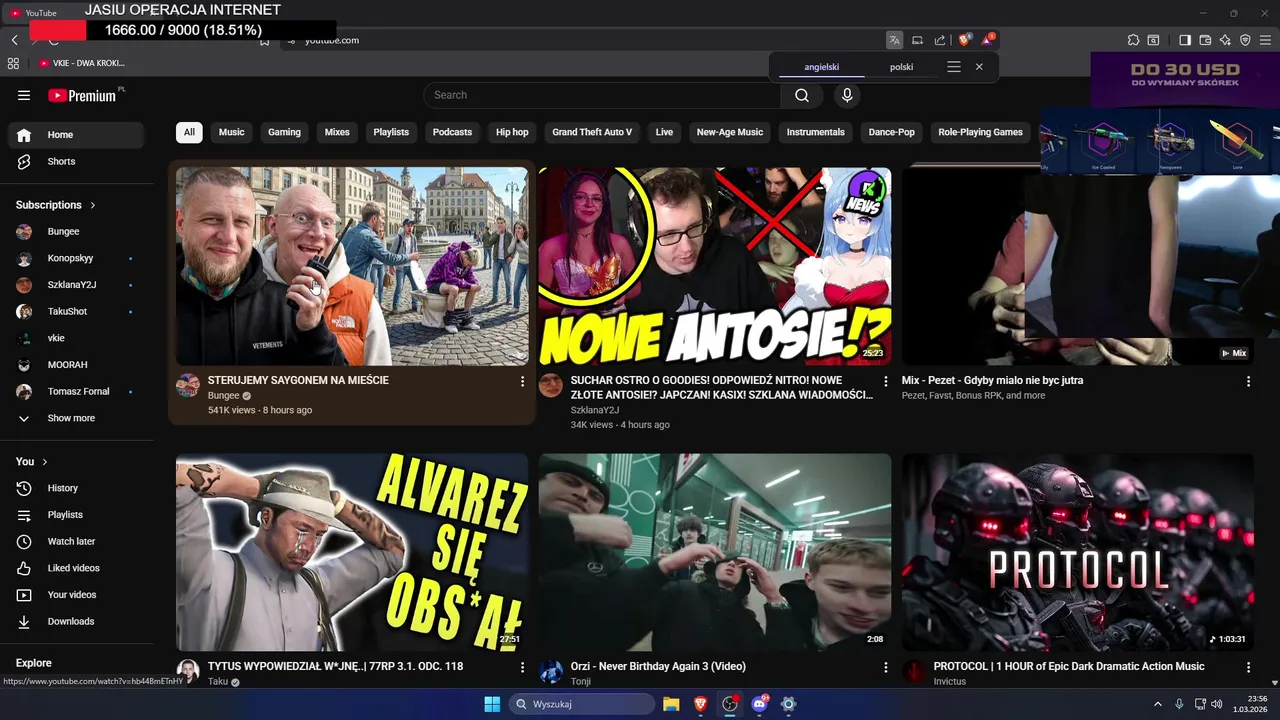Image resolution: width=1280 pixels, height=720 pixels.
Task: Select the Music filter chip
Action: click(231, 132)
